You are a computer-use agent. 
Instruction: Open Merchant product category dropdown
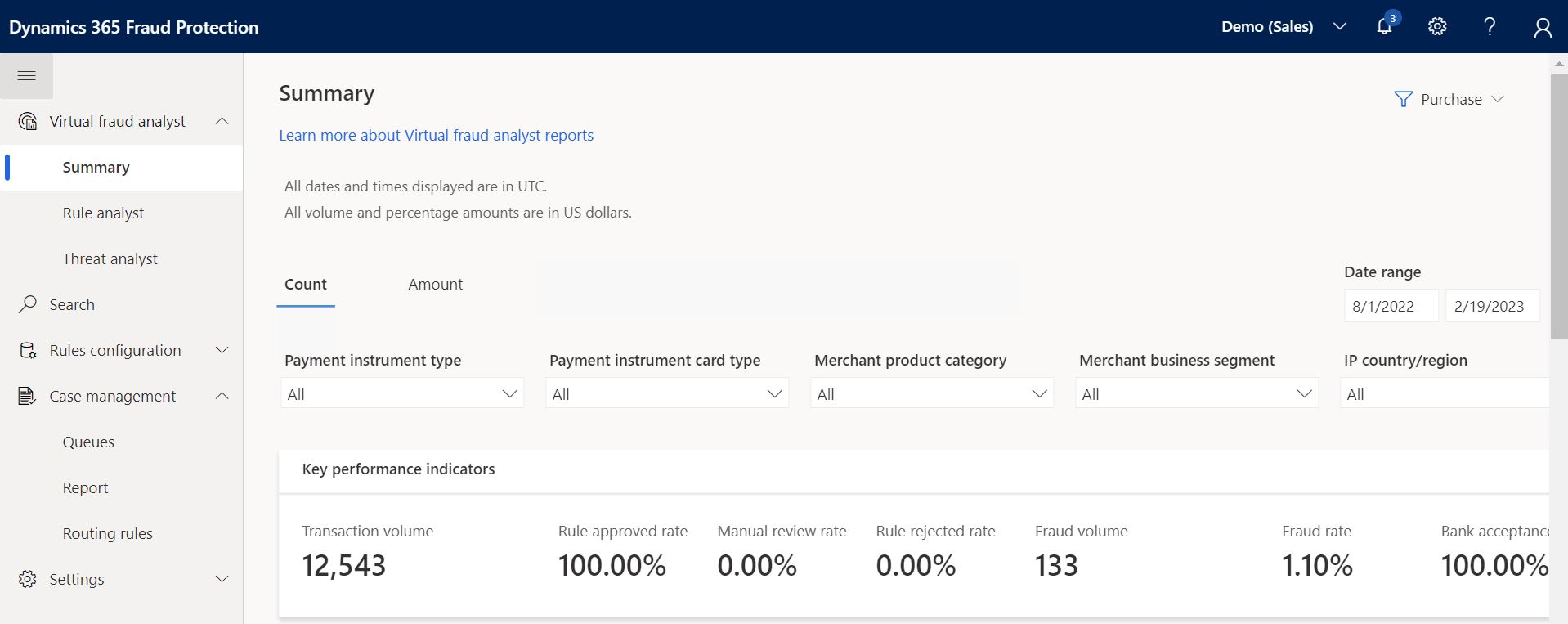point(932,393)
